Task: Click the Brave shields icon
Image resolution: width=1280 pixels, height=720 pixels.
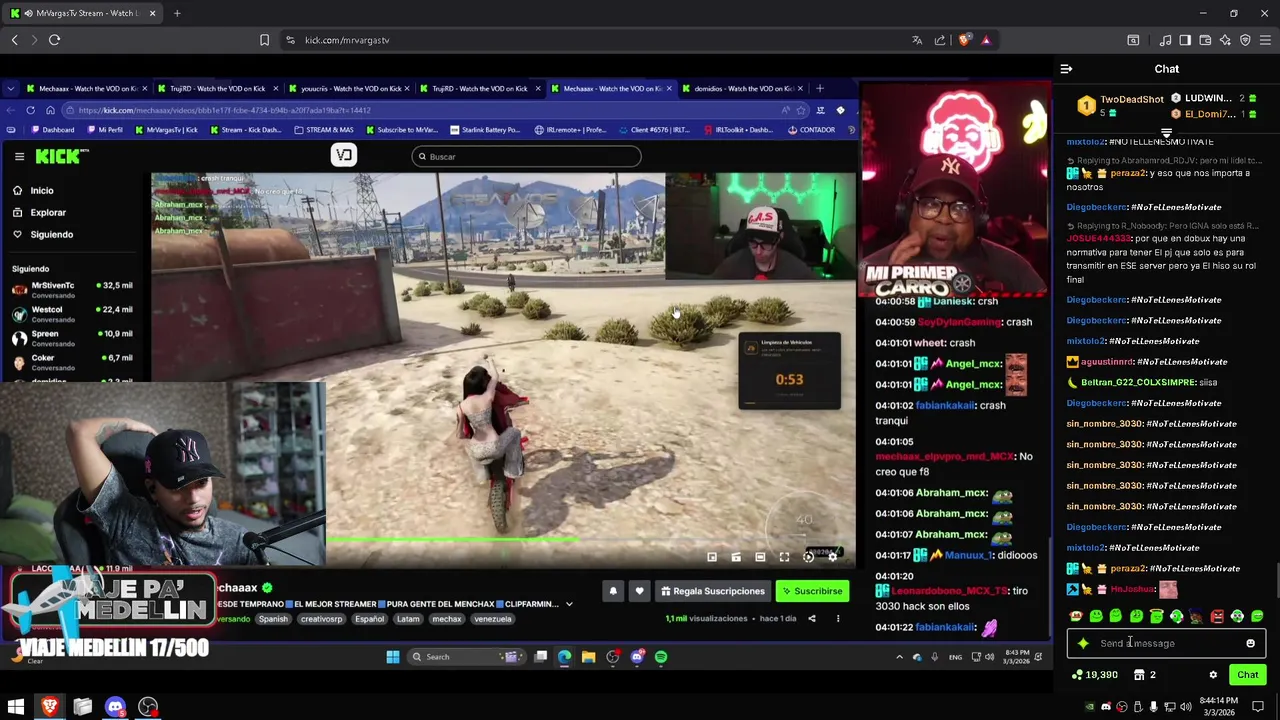Action: pyautogui.click(x=963, y=40)
